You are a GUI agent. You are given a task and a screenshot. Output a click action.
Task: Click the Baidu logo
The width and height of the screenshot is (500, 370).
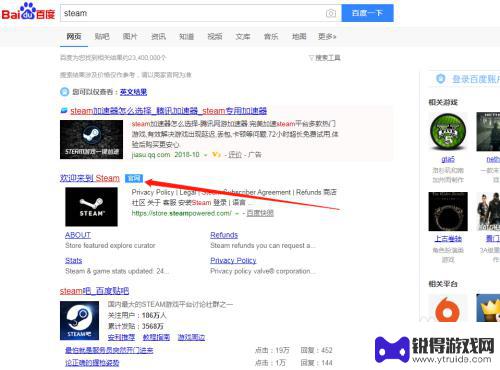28,12
